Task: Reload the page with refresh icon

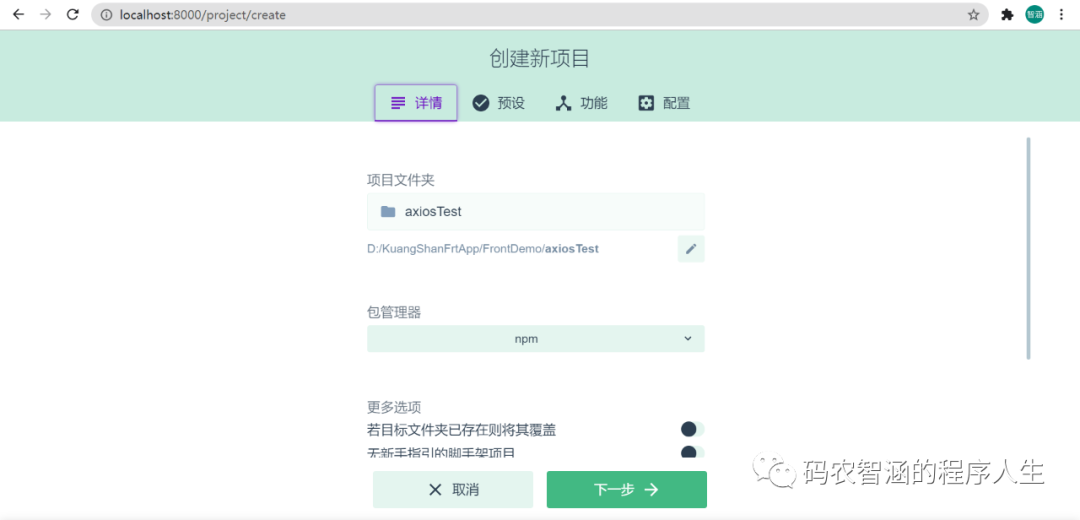Action: click(72, 14)
